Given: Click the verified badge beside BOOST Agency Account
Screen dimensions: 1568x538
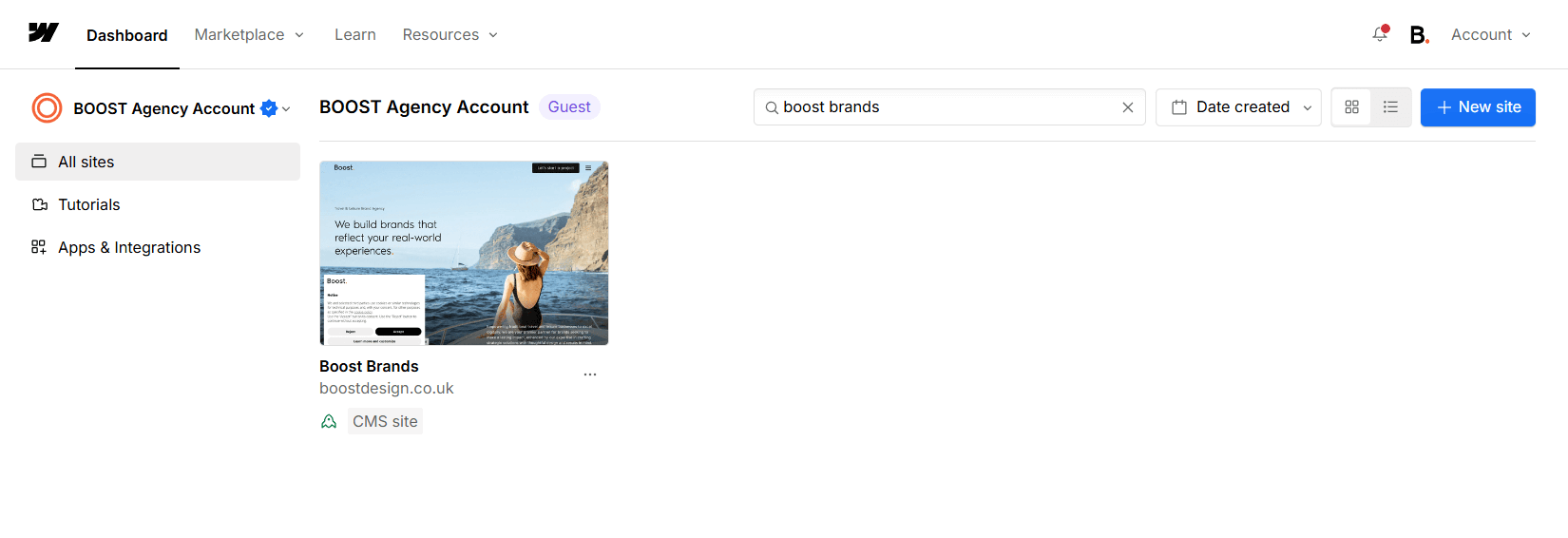Looking at the screenshot, I should tap(269, 108).
